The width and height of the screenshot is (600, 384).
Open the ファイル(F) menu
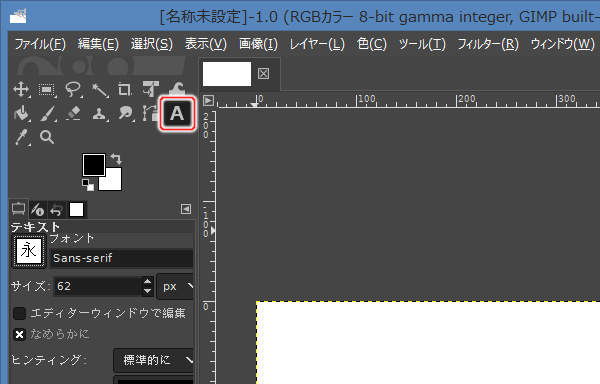pos(40,44)
